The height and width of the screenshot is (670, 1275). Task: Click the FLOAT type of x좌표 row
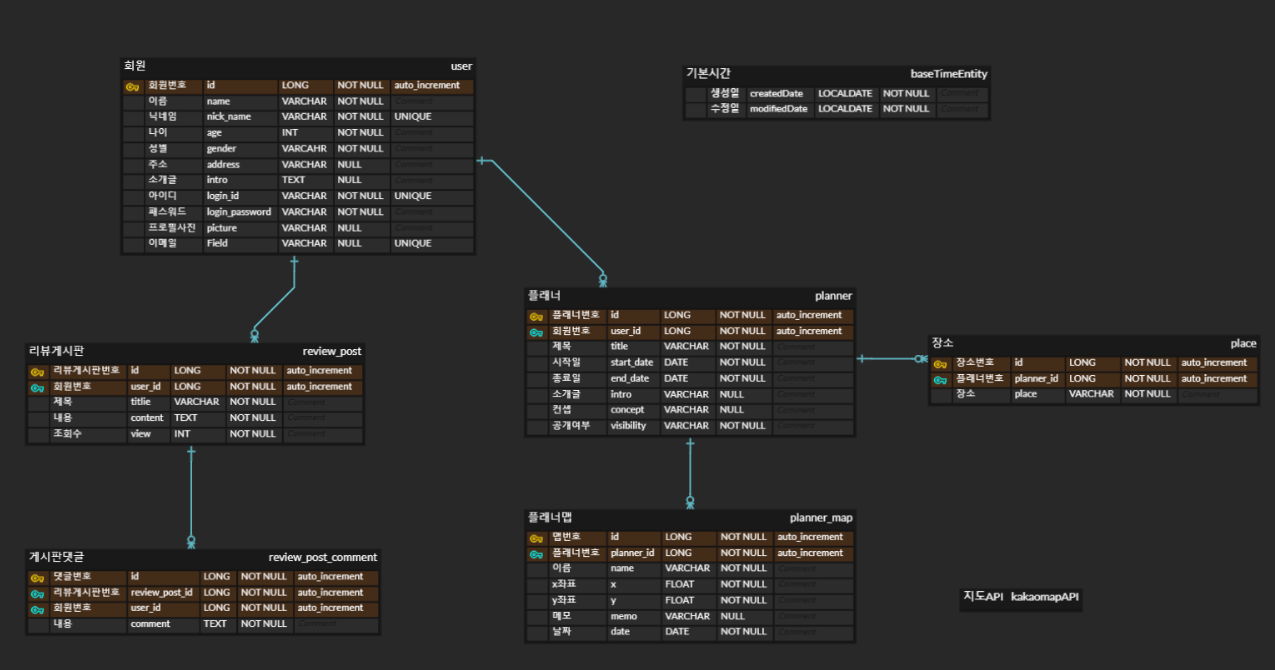coord(679,584)
